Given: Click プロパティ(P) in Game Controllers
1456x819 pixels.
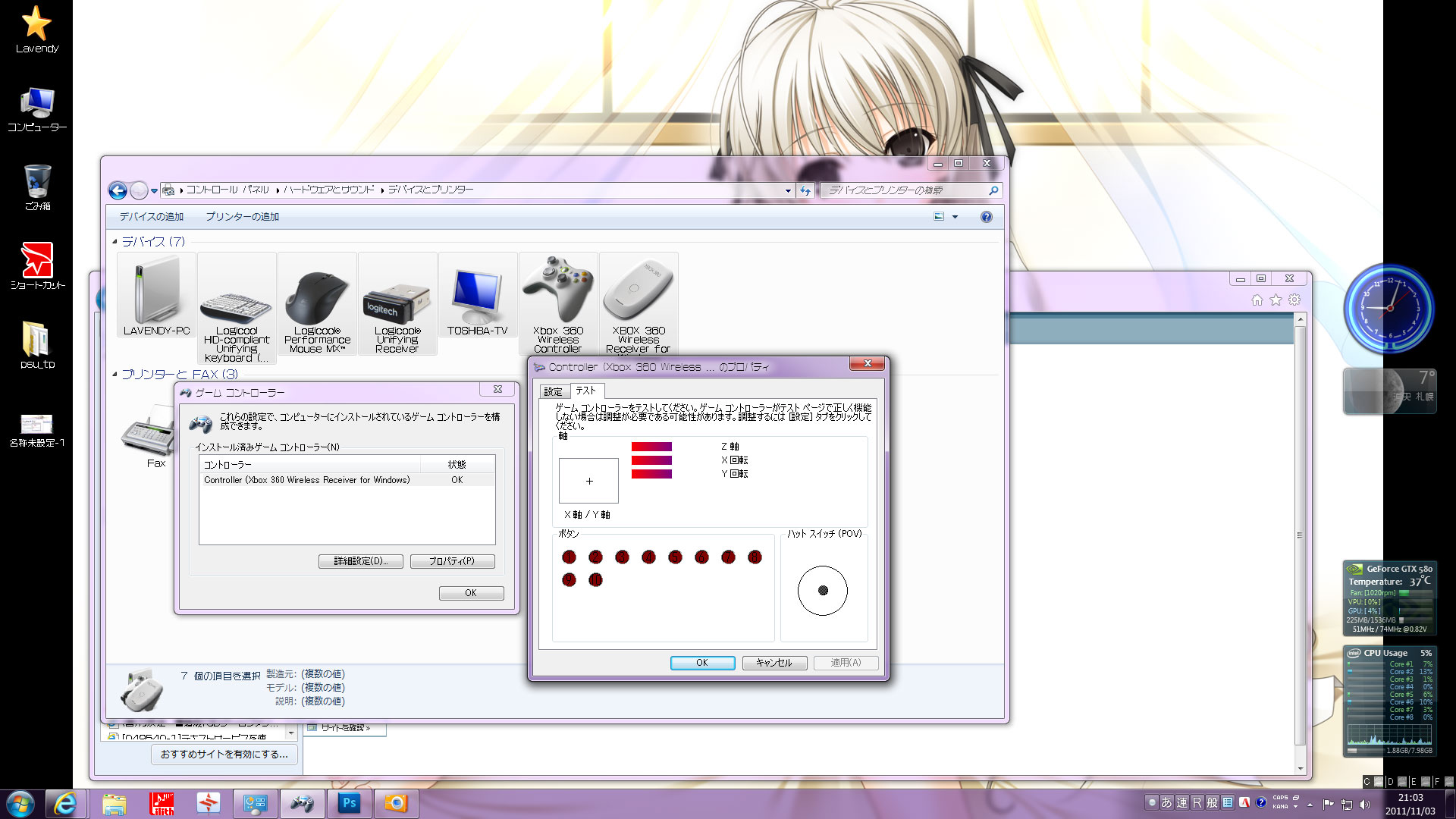Looking at the screenshot, I should click(x=452, y=561).
